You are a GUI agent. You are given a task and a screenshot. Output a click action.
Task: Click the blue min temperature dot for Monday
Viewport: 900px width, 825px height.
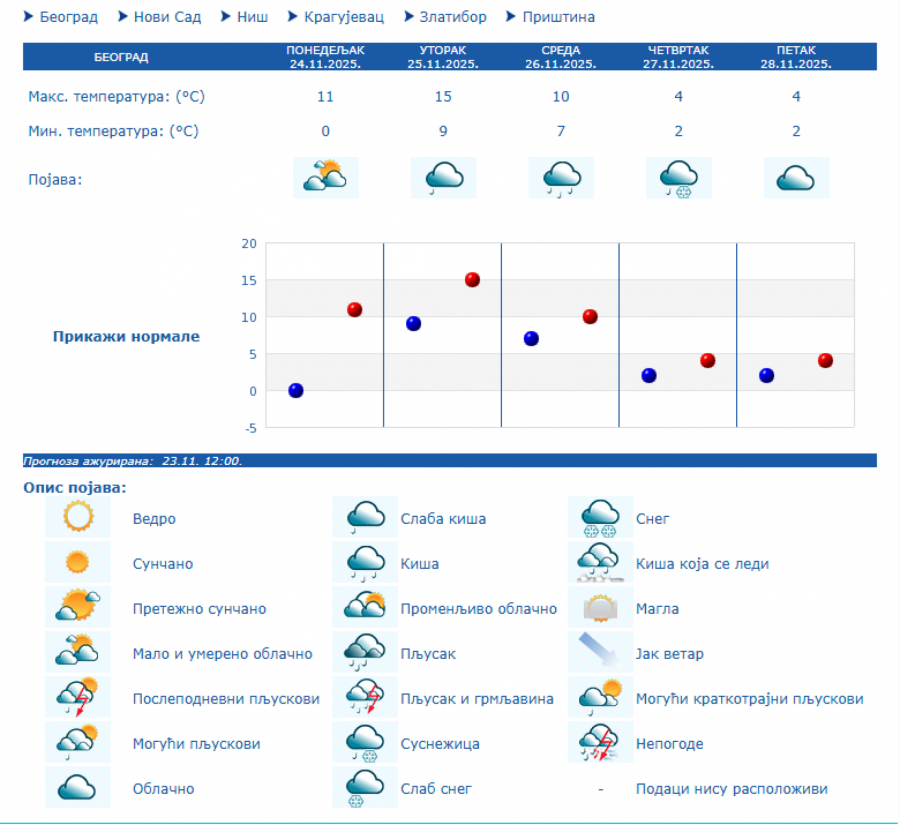(296, 390)
